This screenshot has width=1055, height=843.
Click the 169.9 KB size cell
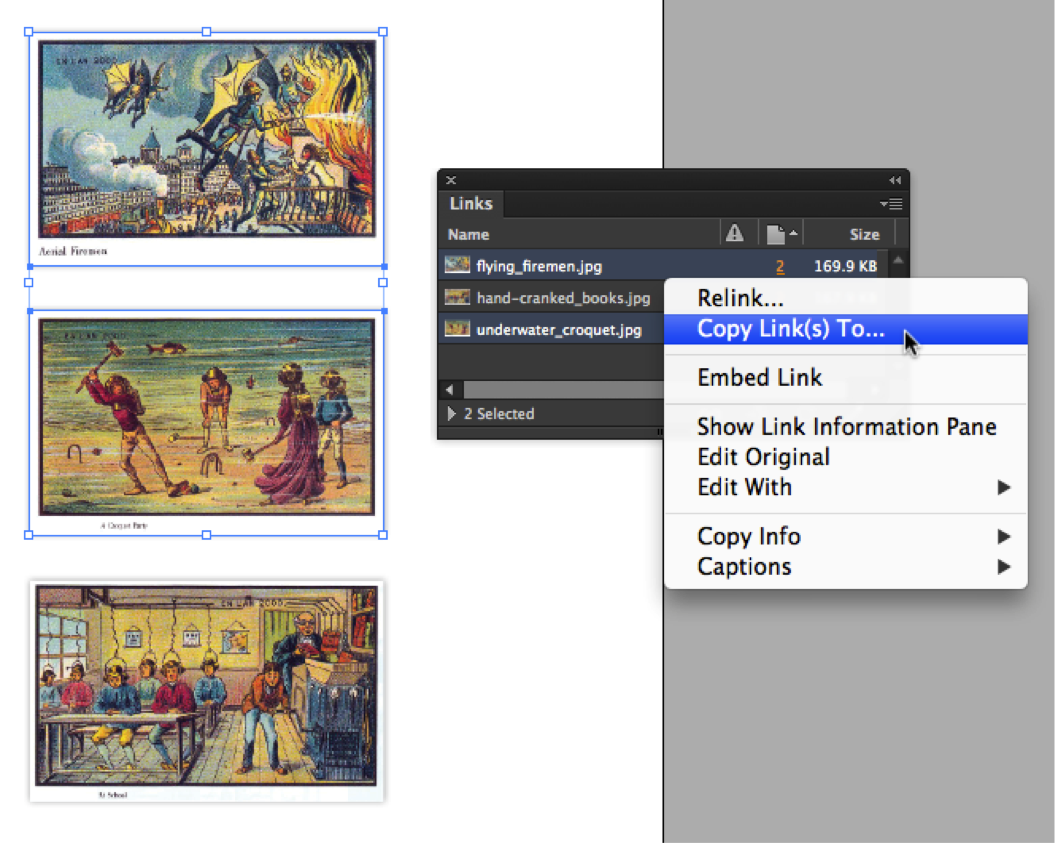tap(845, 266)
